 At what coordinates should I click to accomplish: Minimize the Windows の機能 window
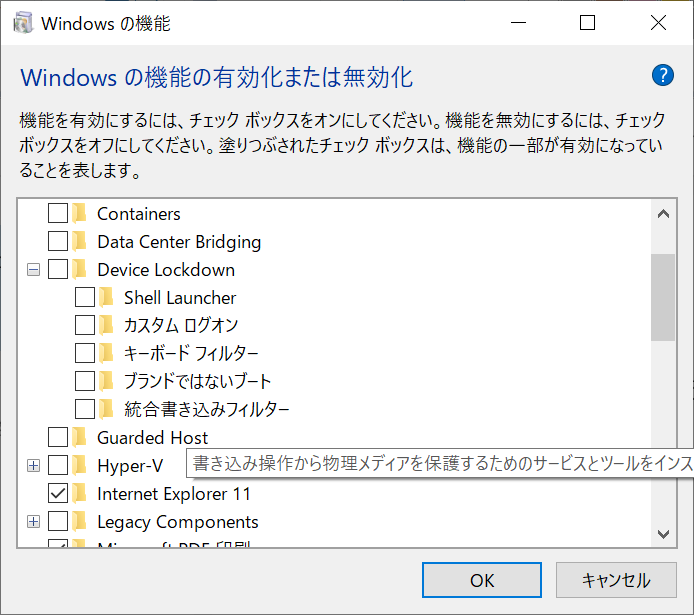(518, 23)
